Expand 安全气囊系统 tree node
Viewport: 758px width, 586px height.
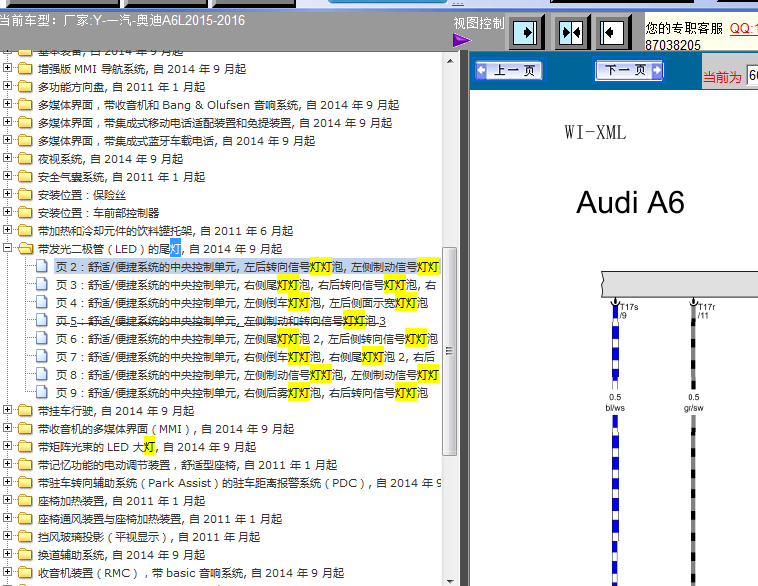[7, 176]
